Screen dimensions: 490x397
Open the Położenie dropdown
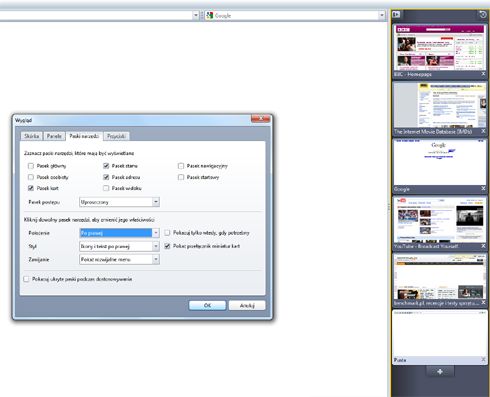tap(119, 233)
